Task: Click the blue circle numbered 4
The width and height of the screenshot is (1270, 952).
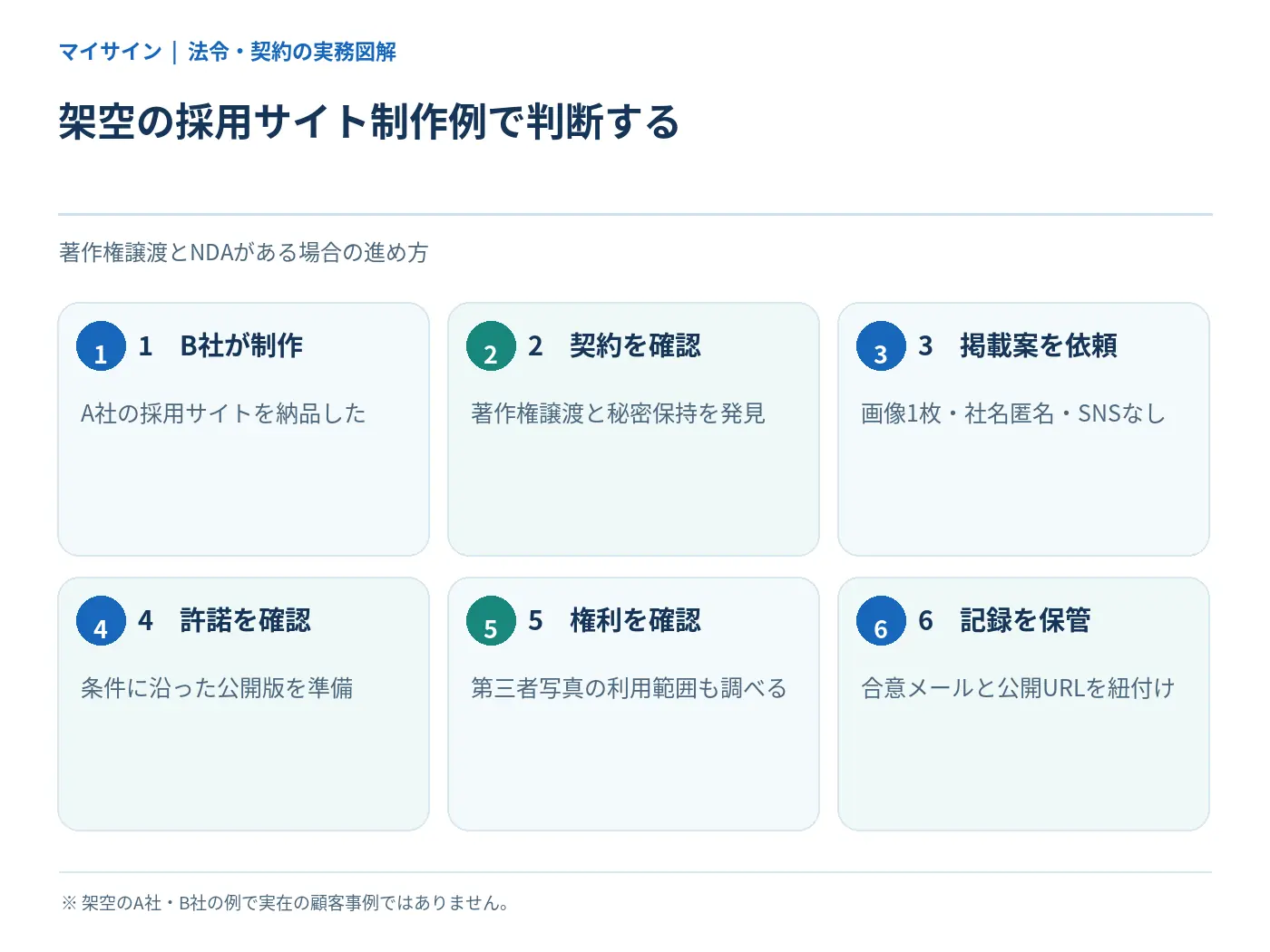Action: click(x=101, y=621)
